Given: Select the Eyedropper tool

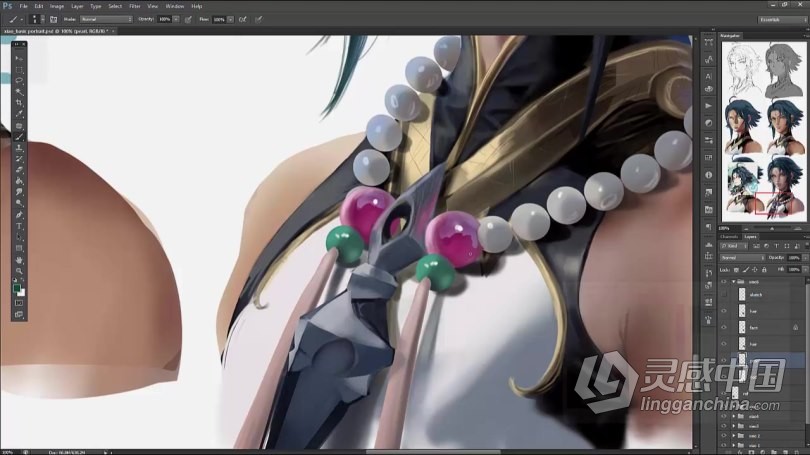Looking at the screenshot, I should 19,114.
